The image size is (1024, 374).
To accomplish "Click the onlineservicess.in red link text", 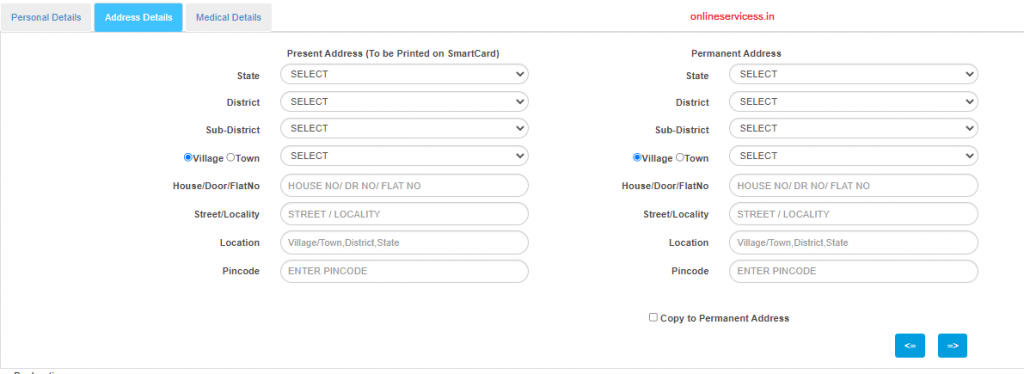I will (732, 17).
